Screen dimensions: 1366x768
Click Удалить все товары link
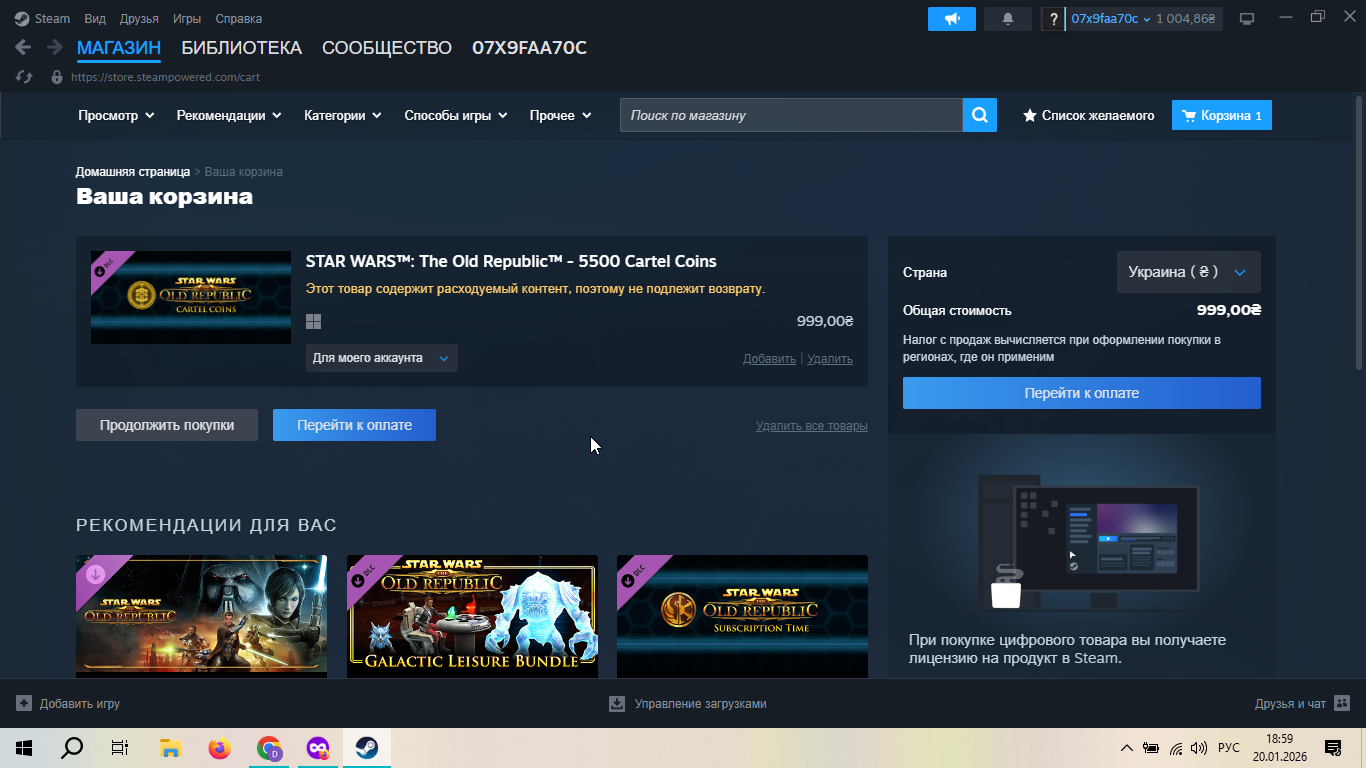pos(812,426)
